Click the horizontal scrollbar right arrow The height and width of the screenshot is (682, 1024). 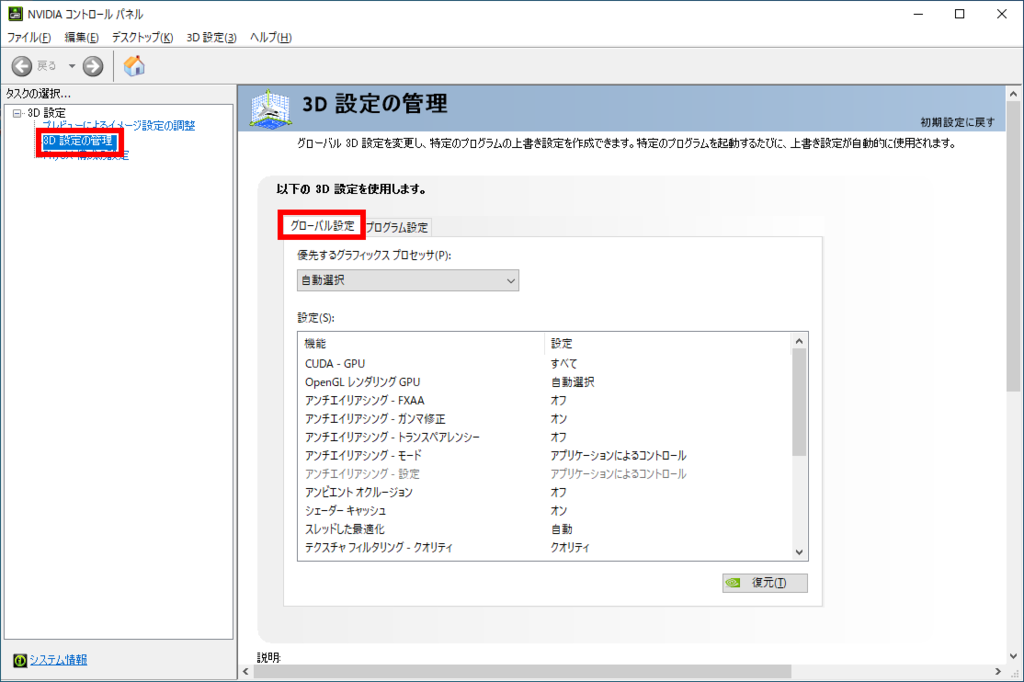pyautogui.click(x=998, y=672)
